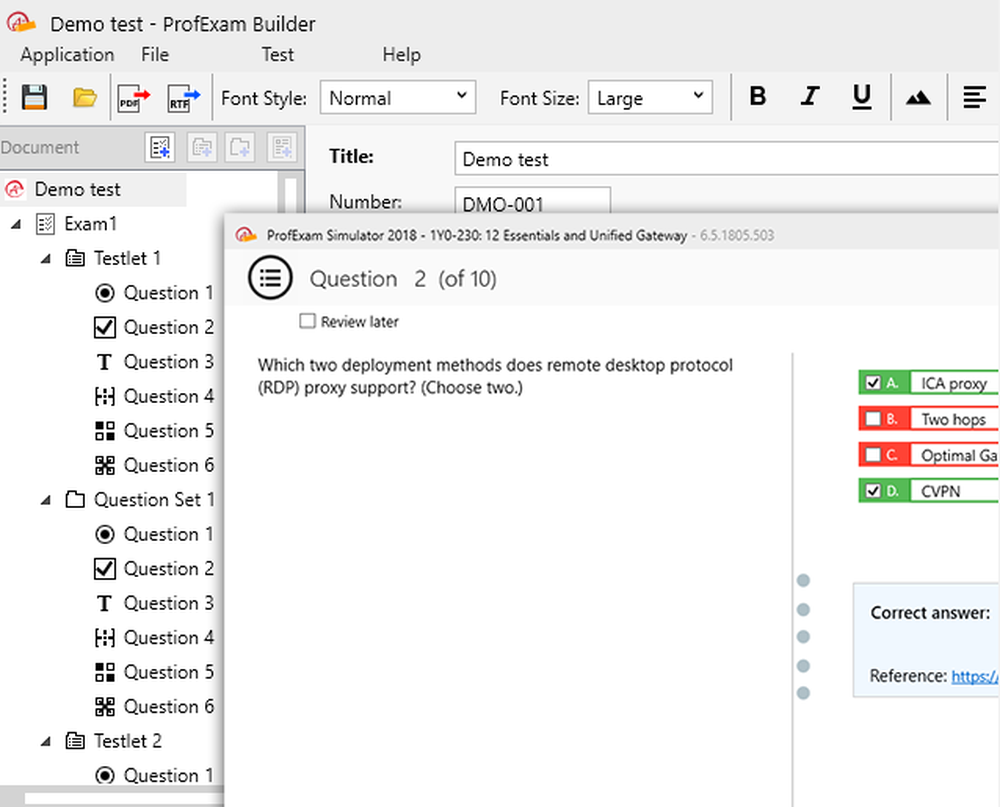Collapse the Exam1 tree node

pyautogui.click(x=16, y=224)
